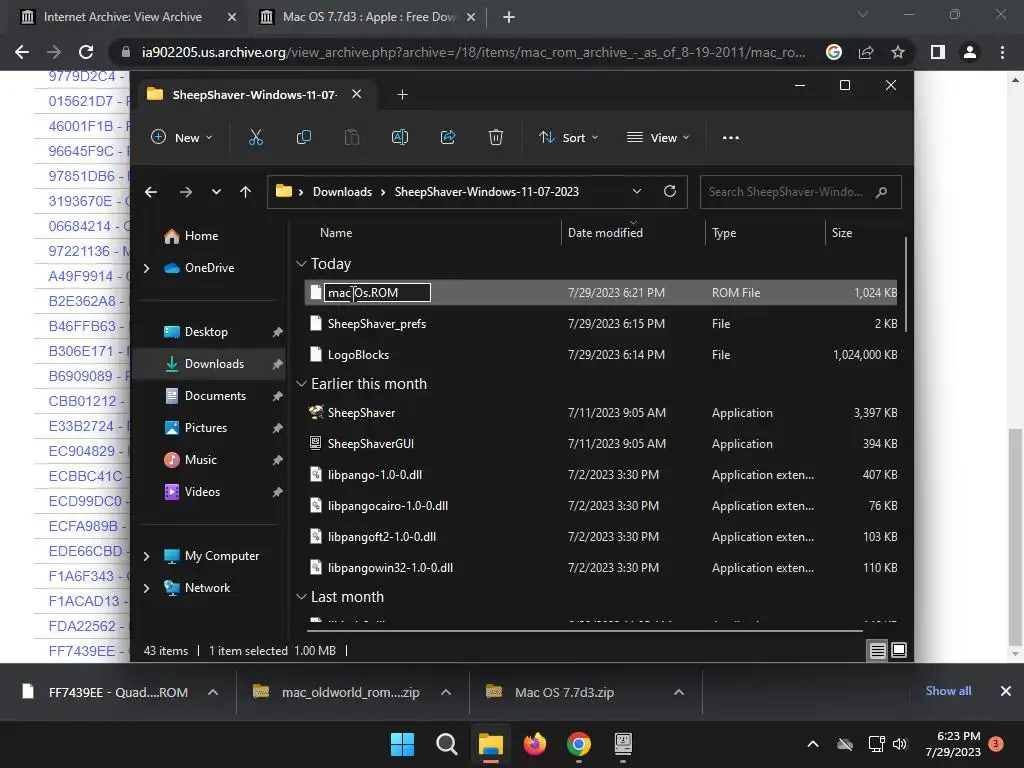Click the Chrome share page icon
Viewport: 1024px width, 768px height.
coord(866,52)
